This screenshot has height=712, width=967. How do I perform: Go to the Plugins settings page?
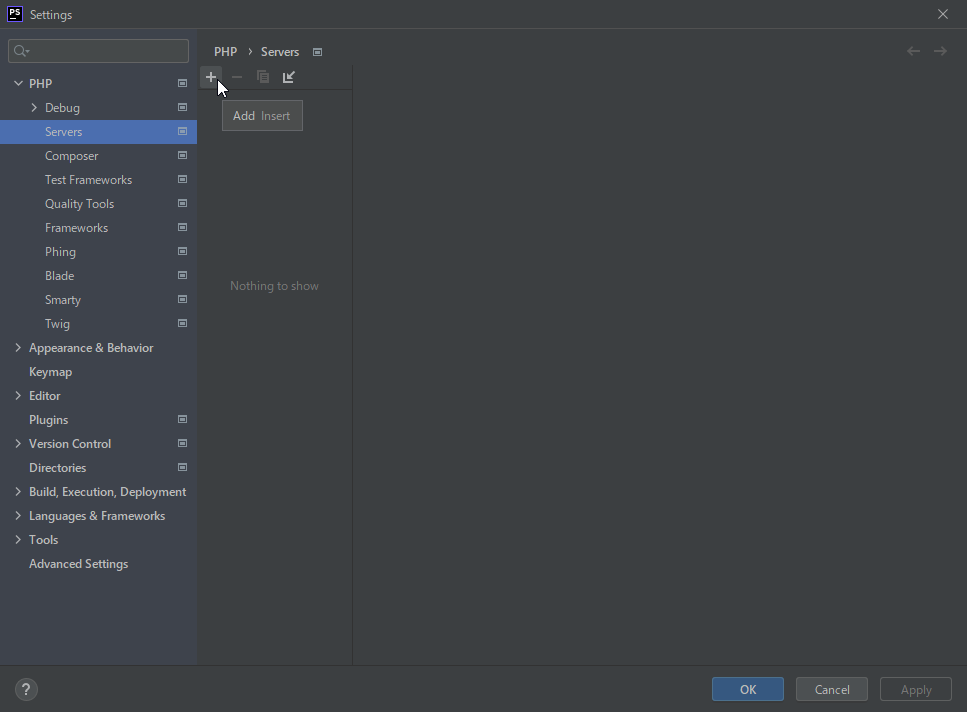click(48, 420)
